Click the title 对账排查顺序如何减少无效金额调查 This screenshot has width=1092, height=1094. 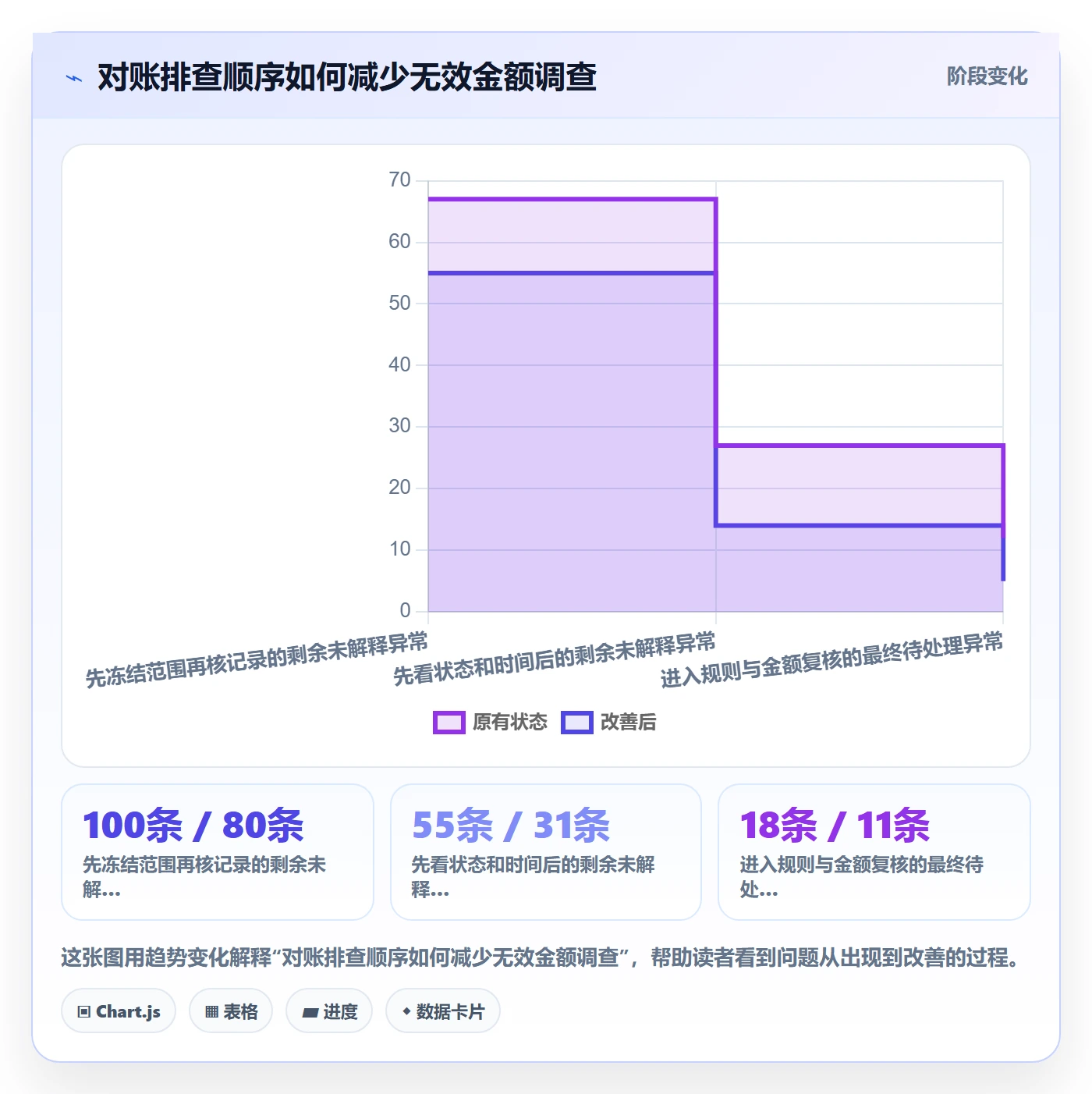[347, 77]
